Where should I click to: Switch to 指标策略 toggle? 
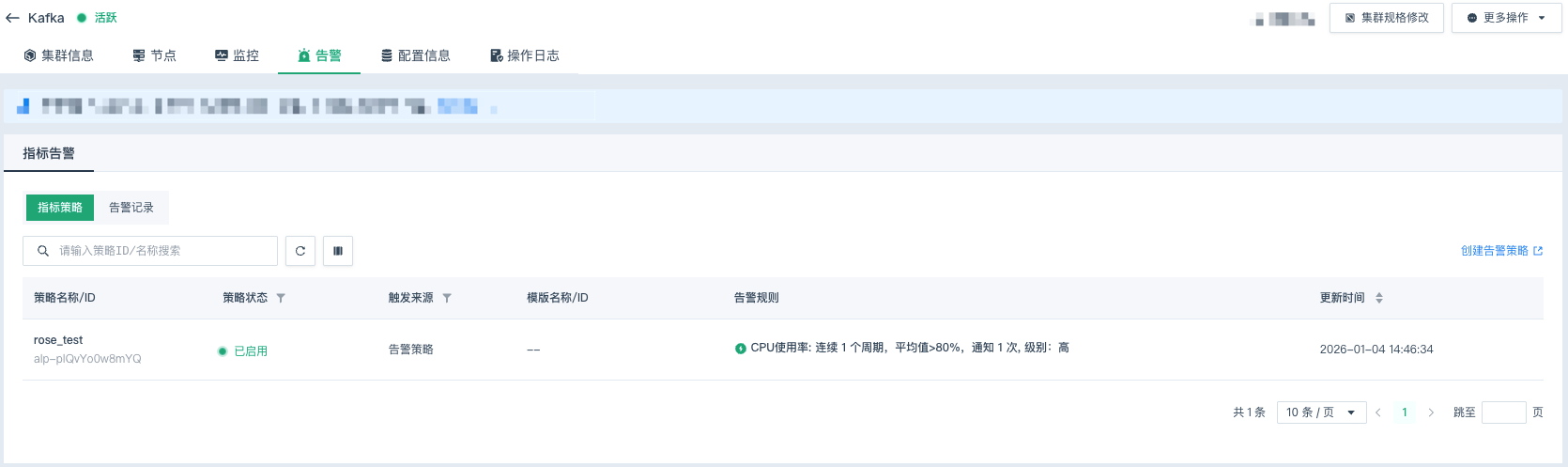pyautogui.click(x=60, y=208)
